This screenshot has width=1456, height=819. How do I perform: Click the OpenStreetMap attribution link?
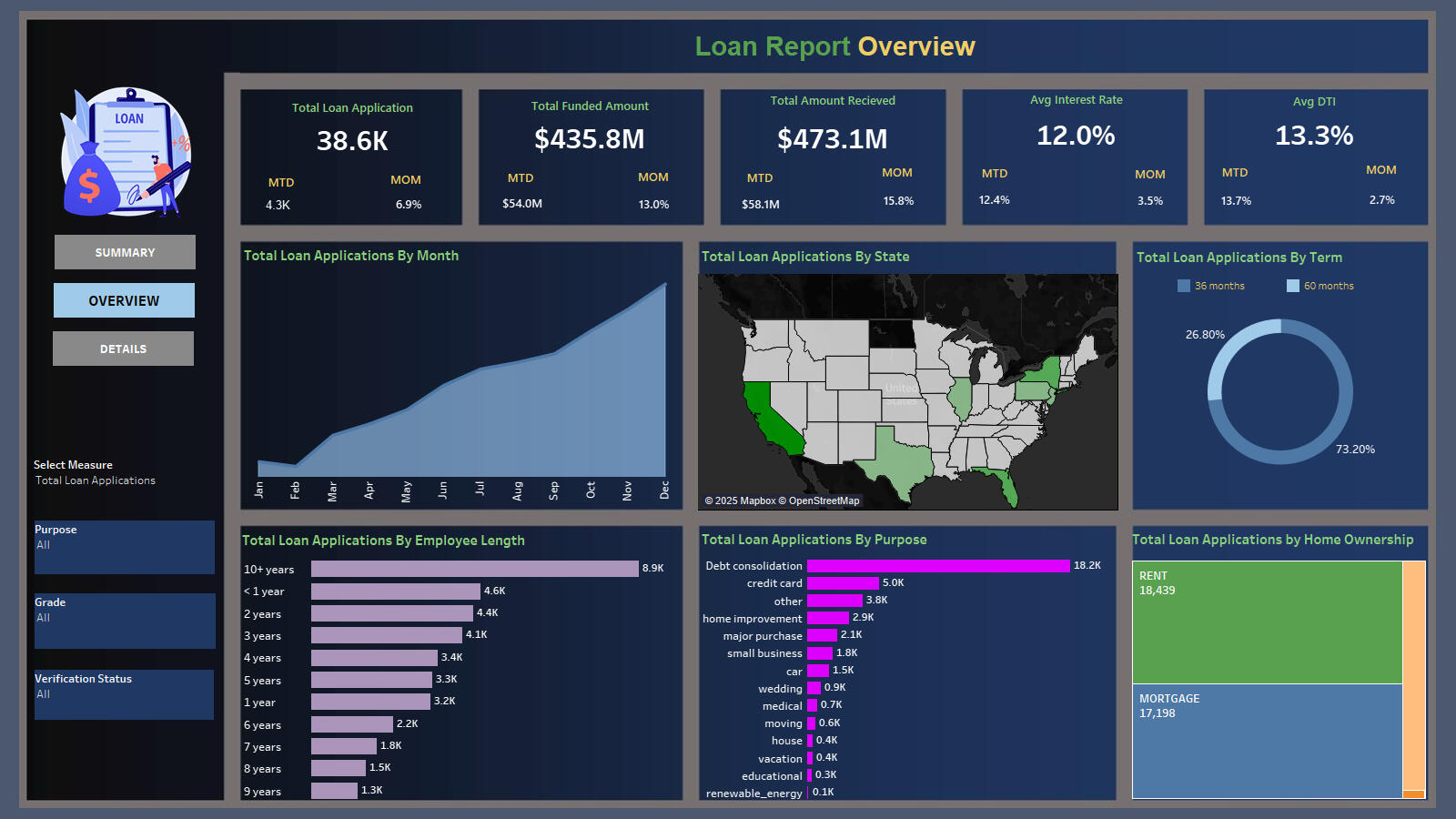(x=824, y=500)
